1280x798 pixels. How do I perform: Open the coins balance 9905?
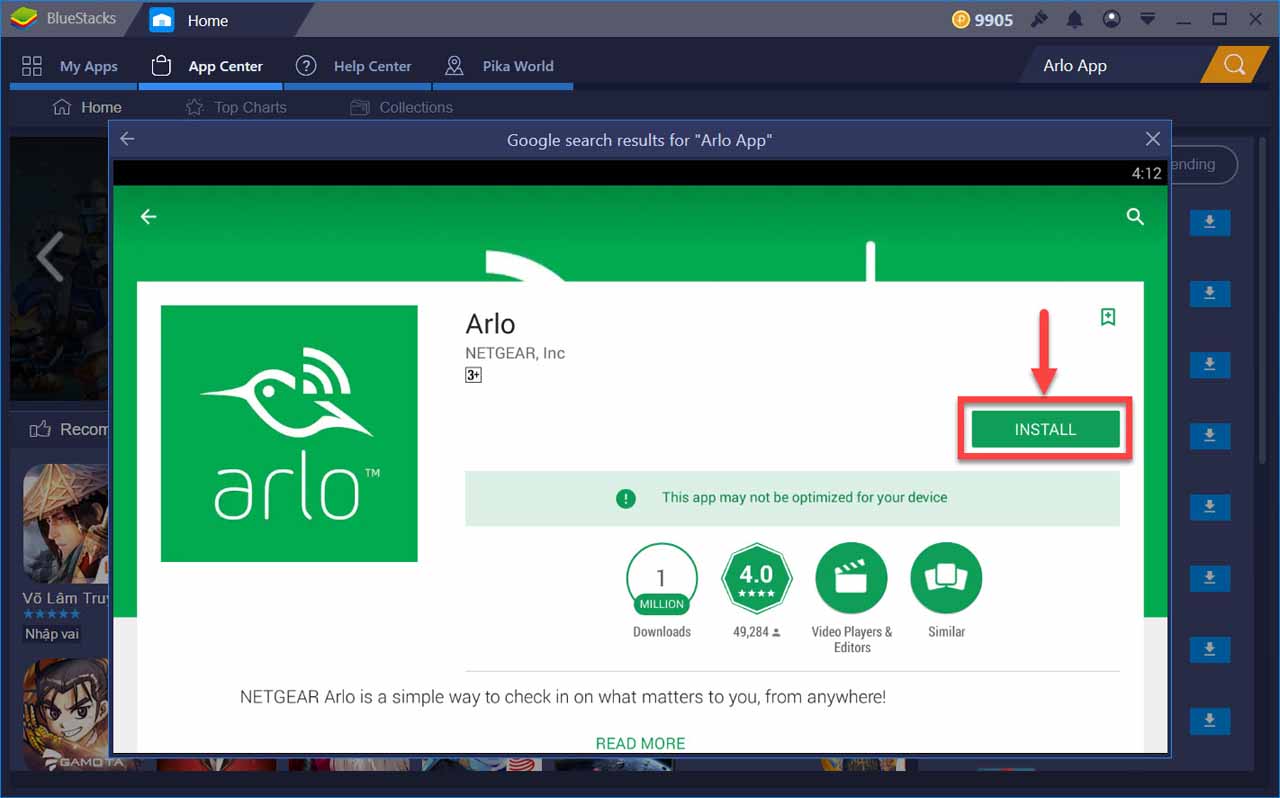point(982,20)
